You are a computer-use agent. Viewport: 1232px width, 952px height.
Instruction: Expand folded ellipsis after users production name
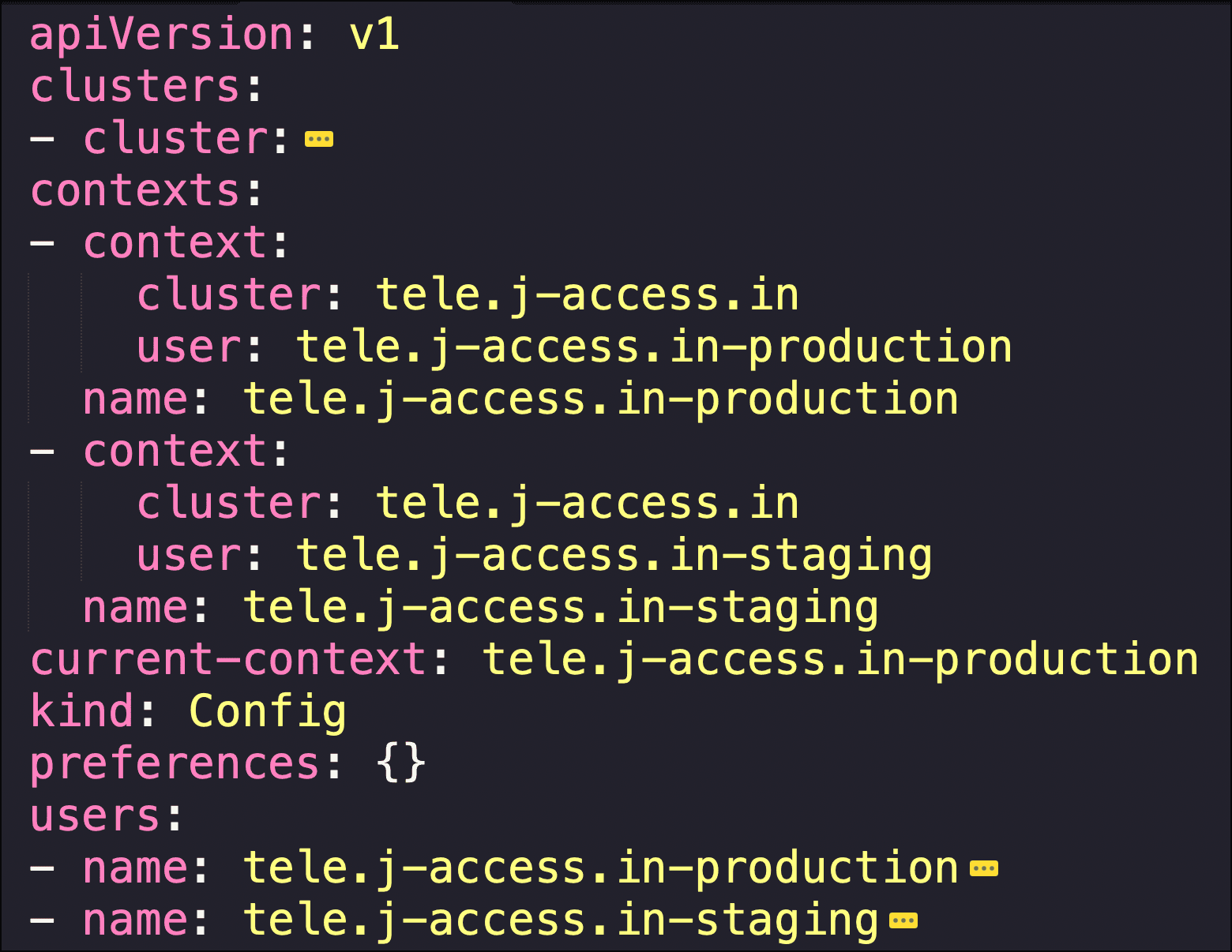[983, 869]
